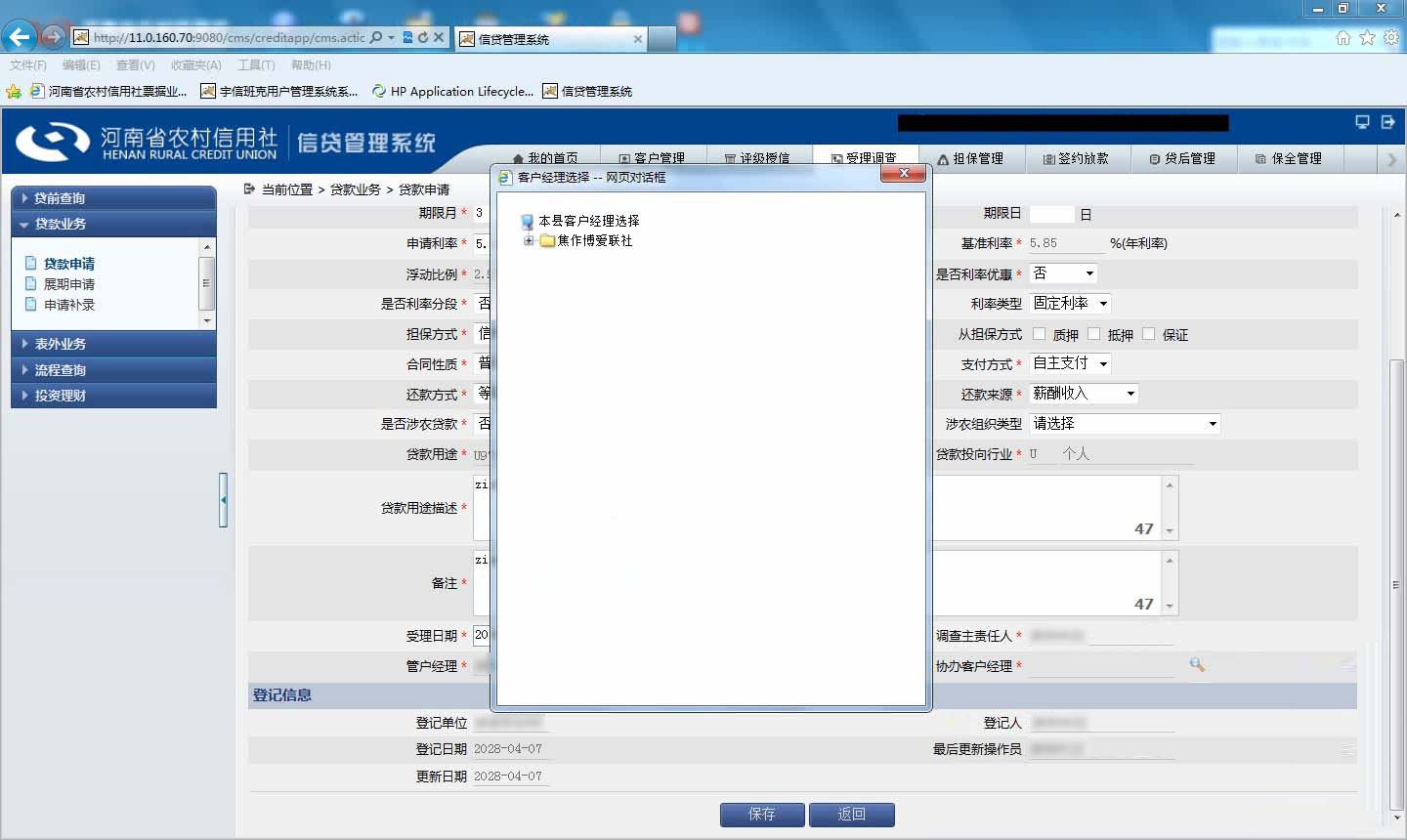Expand the 贷前查询 sidebar section
1407x840 pixels.
(113, 197)
